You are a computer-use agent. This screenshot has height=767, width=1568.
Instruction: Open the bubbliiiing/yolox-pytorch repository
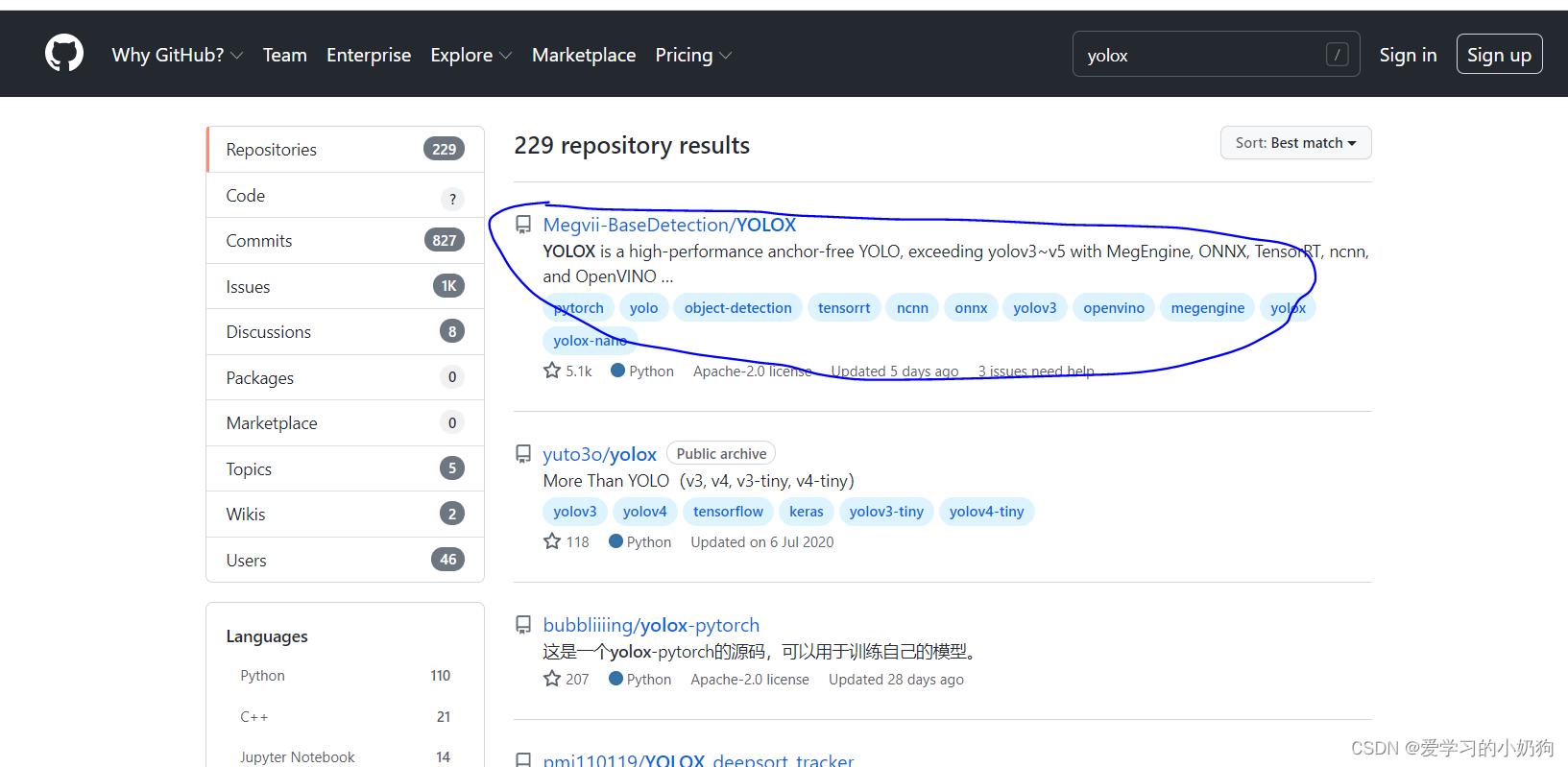pyautogui.click(x=651, y=625)
